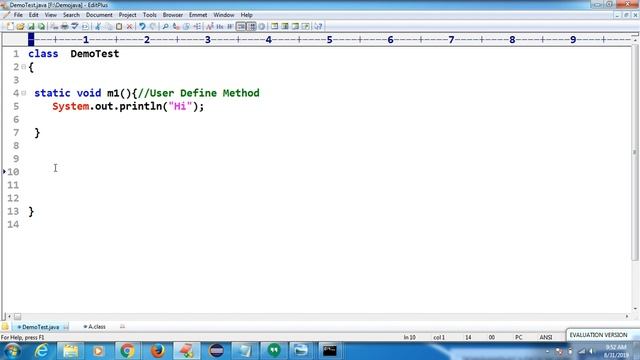640x360 pixels.
Task: Open the Project menu
Action: click(127, 15)
